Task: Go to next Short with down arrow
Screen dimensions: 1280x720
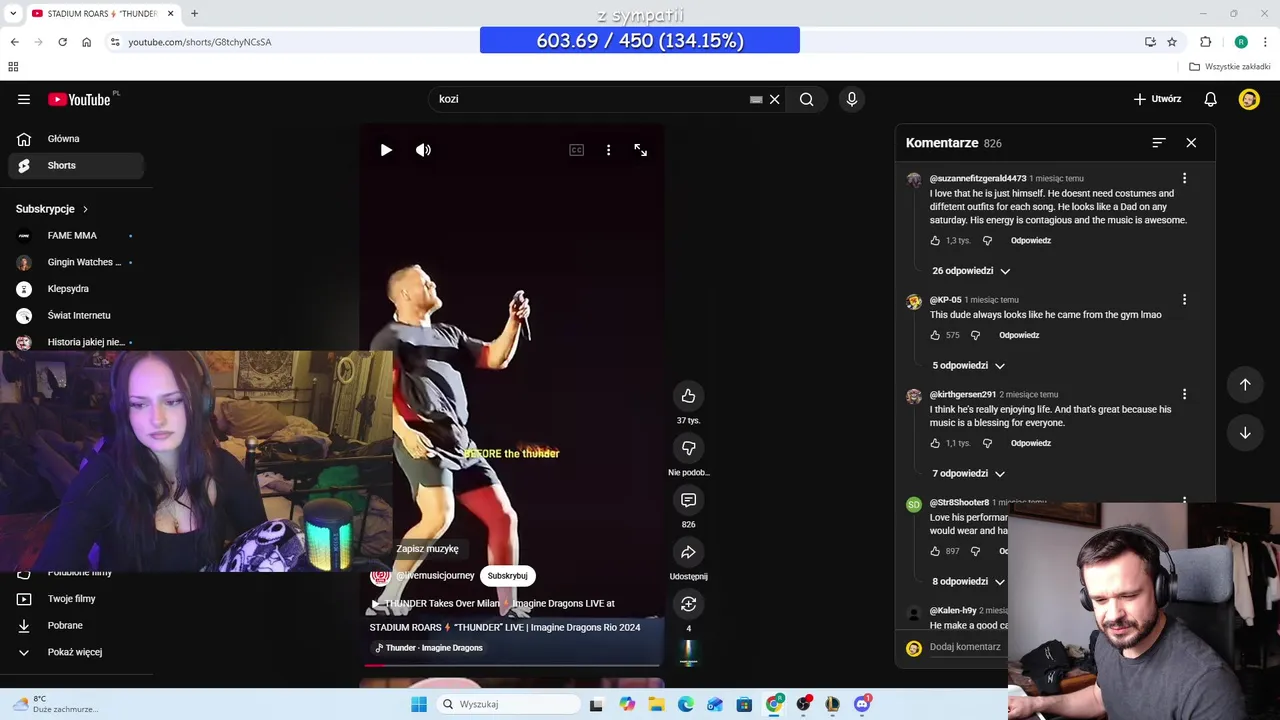Action: (1245, 433)
